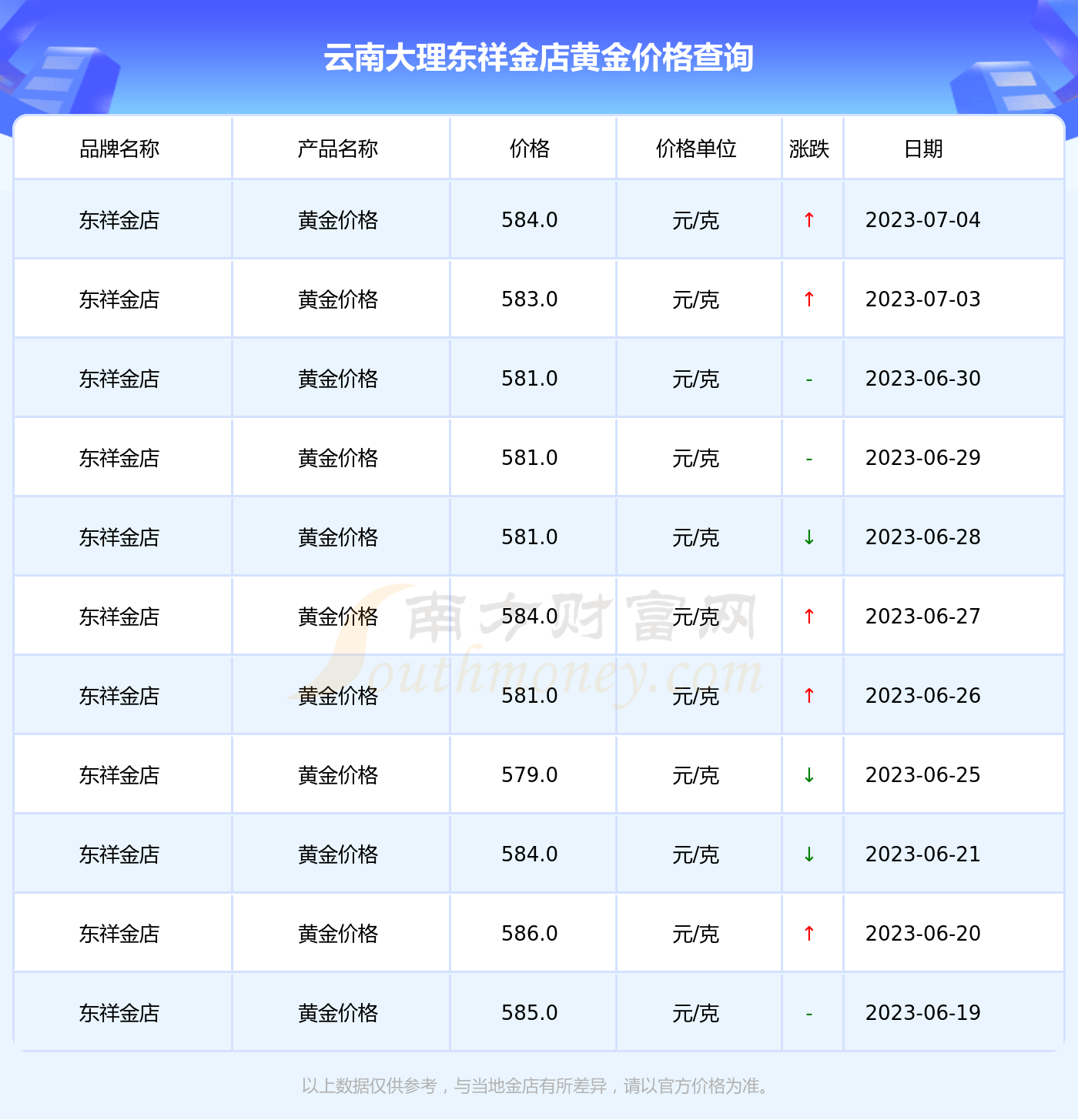Click the red up arrow for 2023-06-27
Viewport: 1078px width, 1120px height.
point(809,617)
